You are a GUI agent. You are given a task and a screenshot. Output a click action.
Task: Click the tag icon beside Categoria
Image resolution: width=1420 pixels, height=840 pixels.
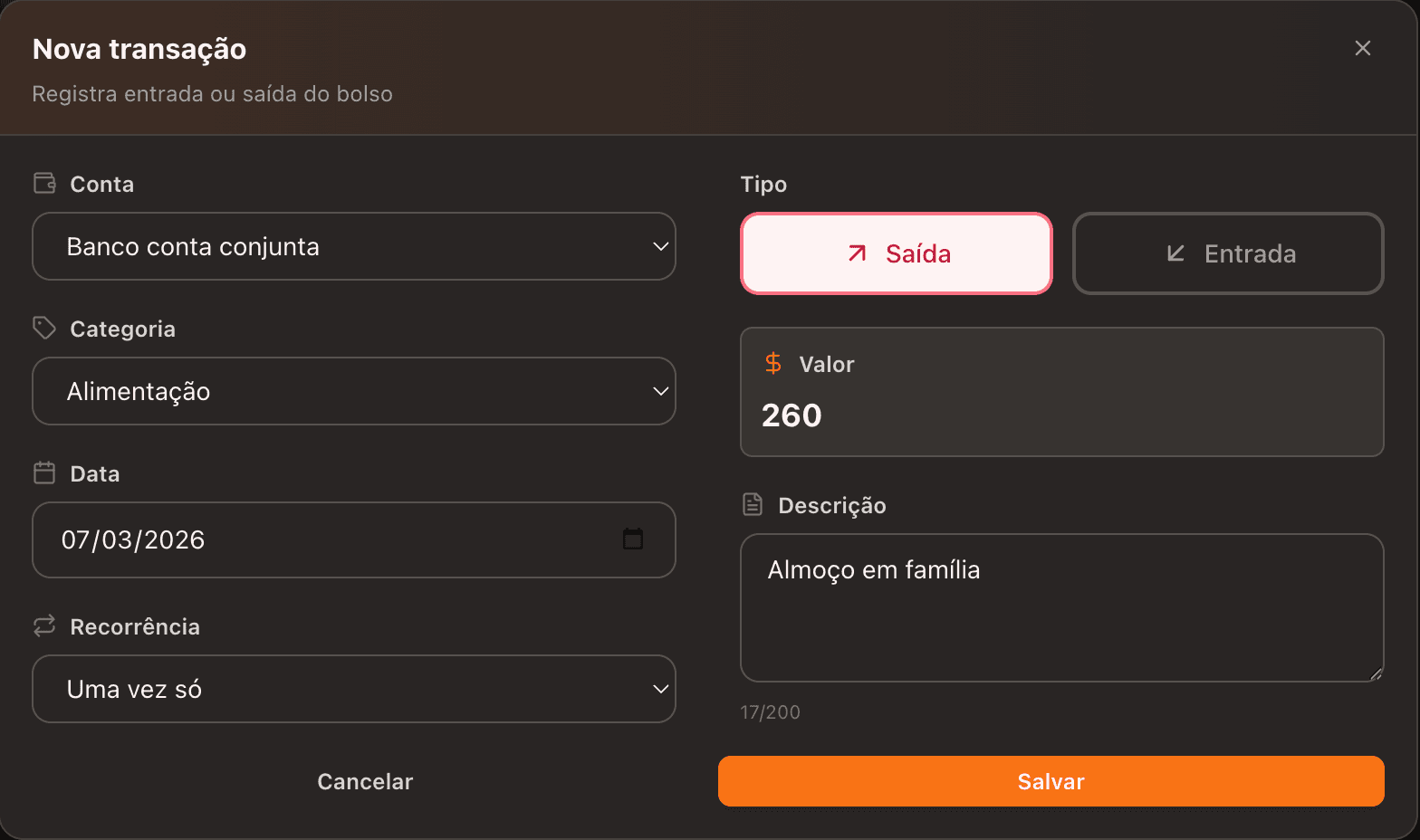(44, 328)
